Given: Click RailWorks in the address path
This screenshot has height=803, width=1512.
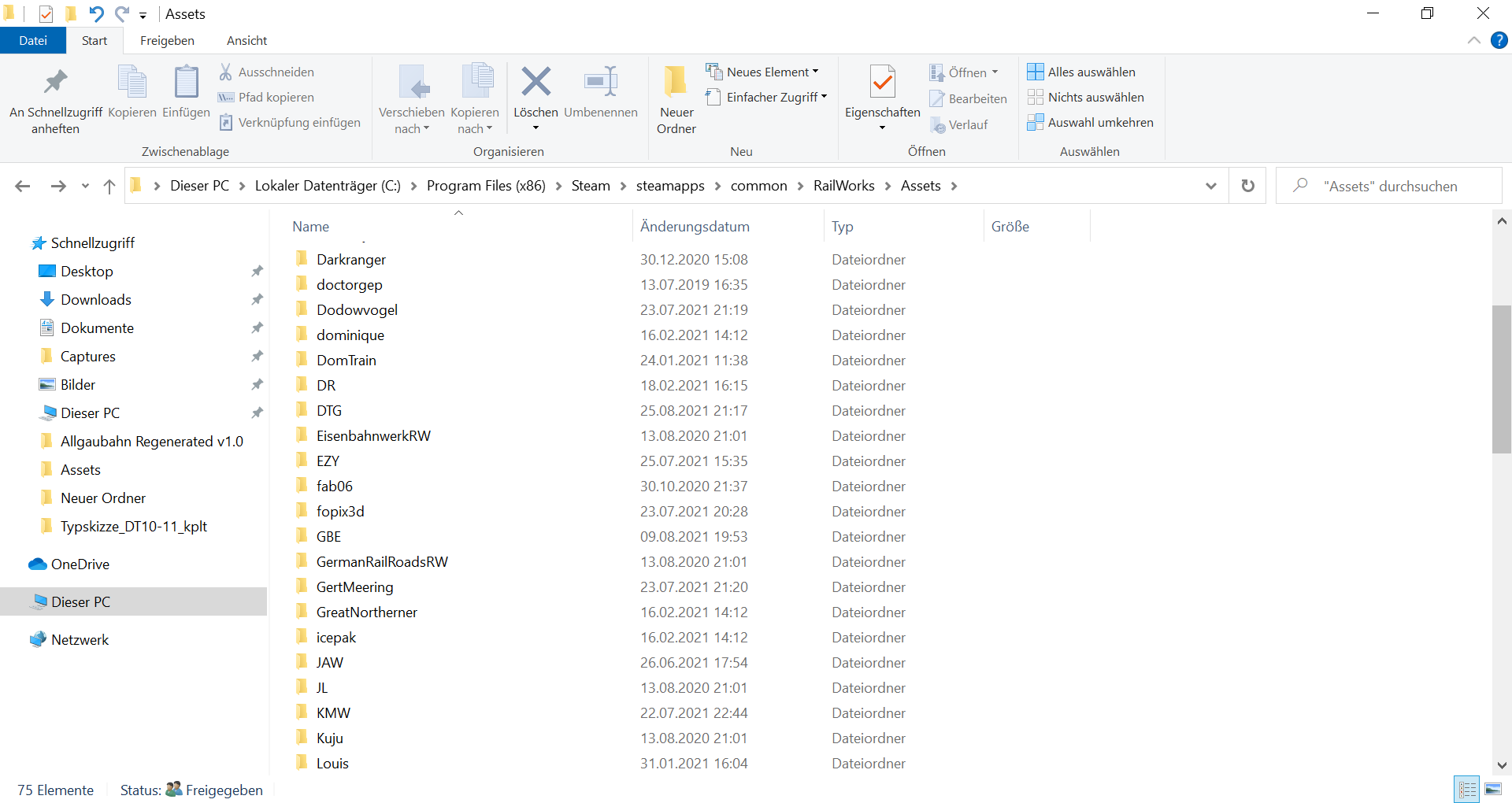Looking at the screenshot, I should (x=843, y=186).
